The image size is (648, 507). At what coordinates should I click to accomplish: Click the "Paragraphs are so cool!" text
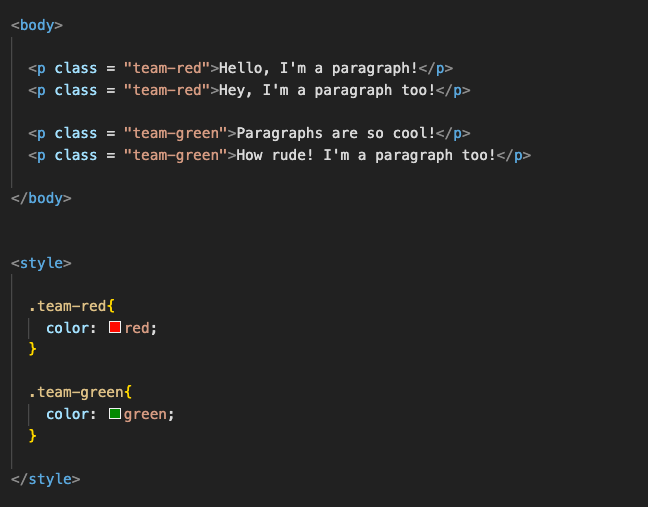point(336,133)
